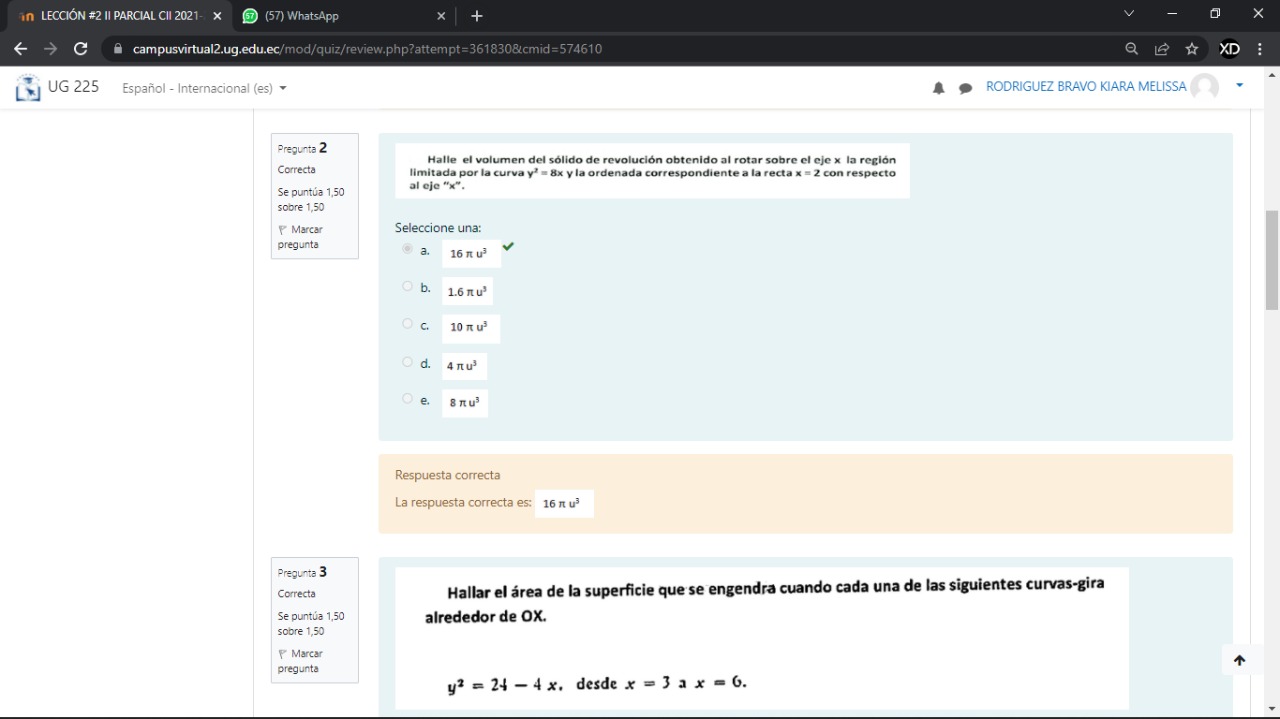
Task: Click the address bar URL
Action: [367, 48]
